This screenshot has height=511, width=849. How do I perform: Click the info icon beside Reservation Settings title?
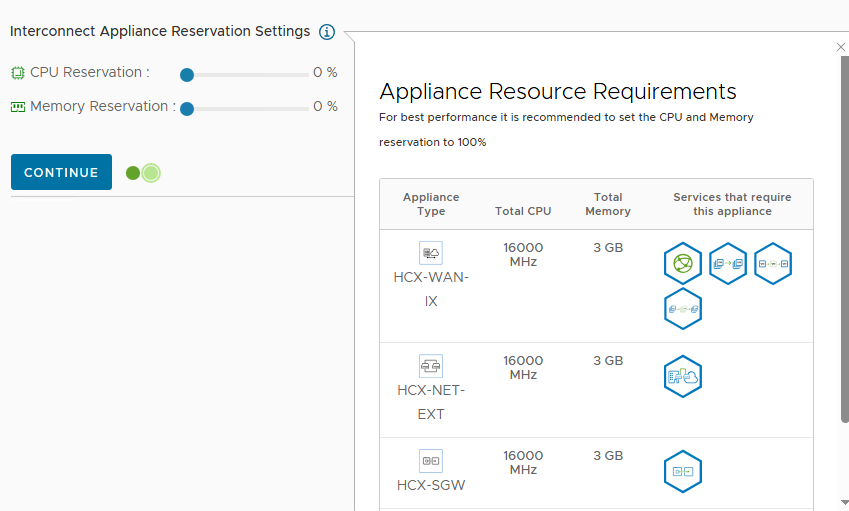[327, 32]
